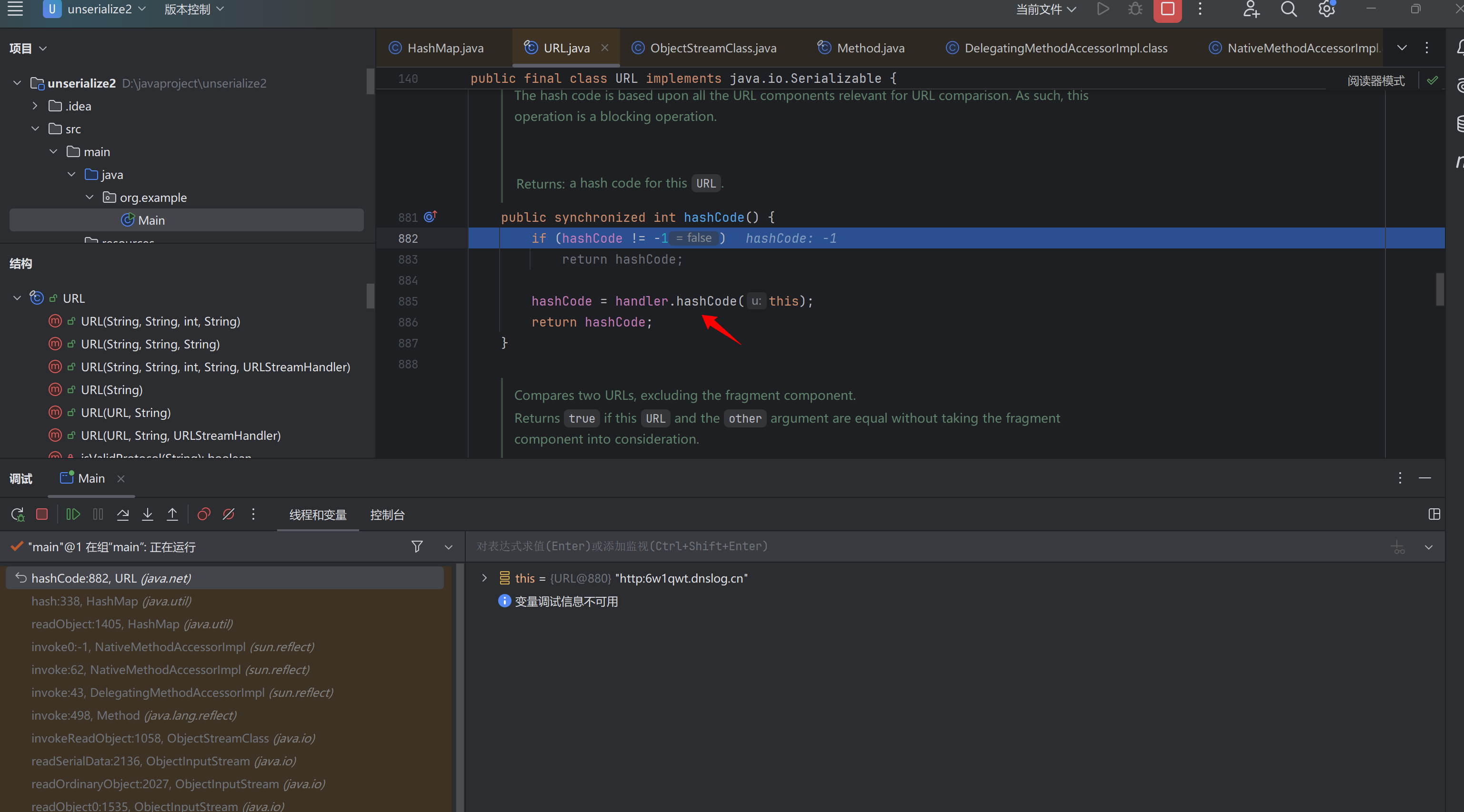
Task: Toggle the debug layout settings icon
Action: coord(1434,515)
